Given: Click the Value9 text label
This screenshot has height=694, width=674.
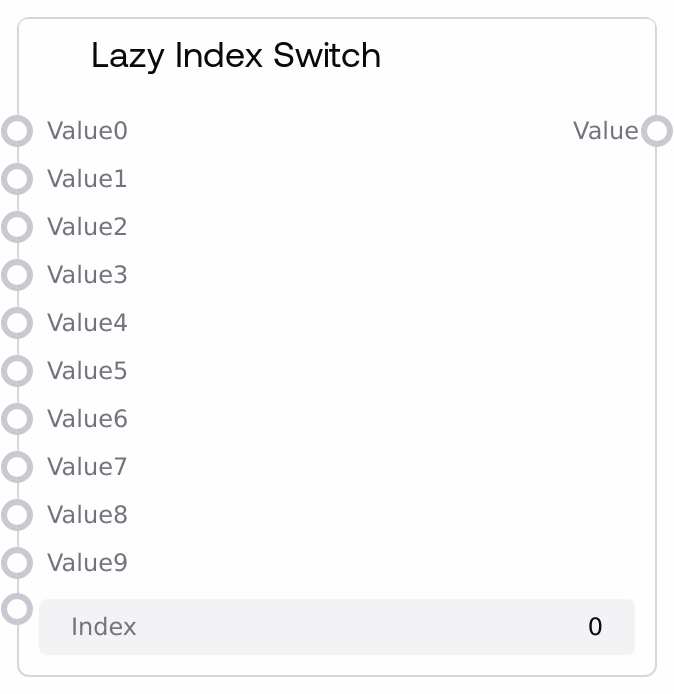Looking at the screenshot, I should [87, 563].
